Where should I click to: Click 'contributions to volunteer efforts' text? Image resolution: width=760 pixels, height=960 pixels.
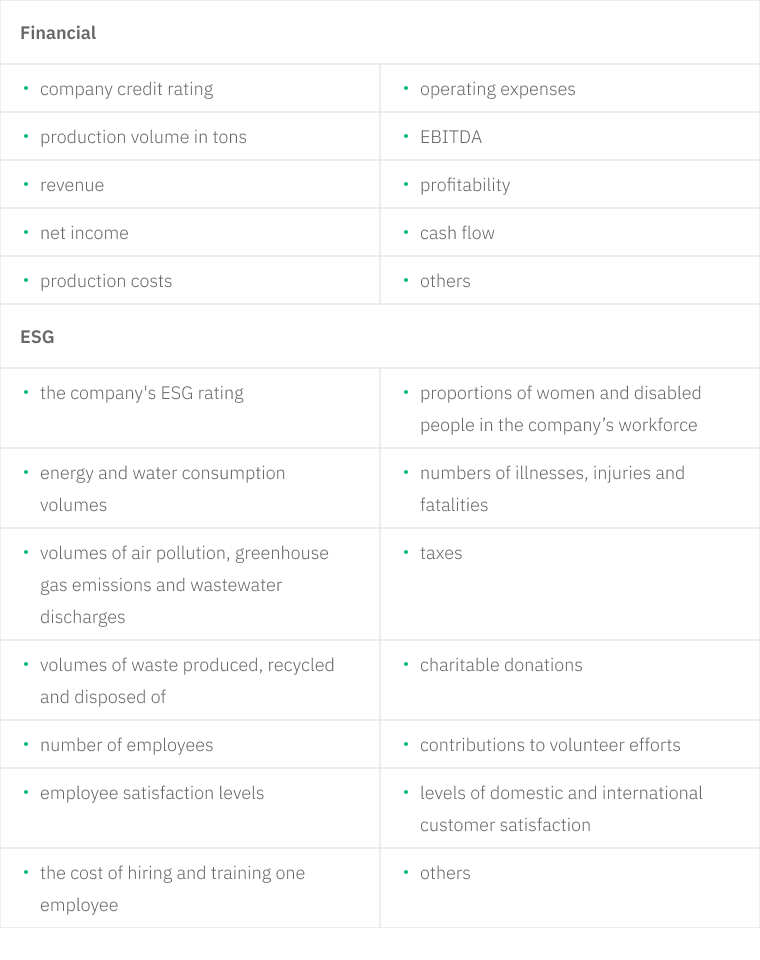point(550,745)
